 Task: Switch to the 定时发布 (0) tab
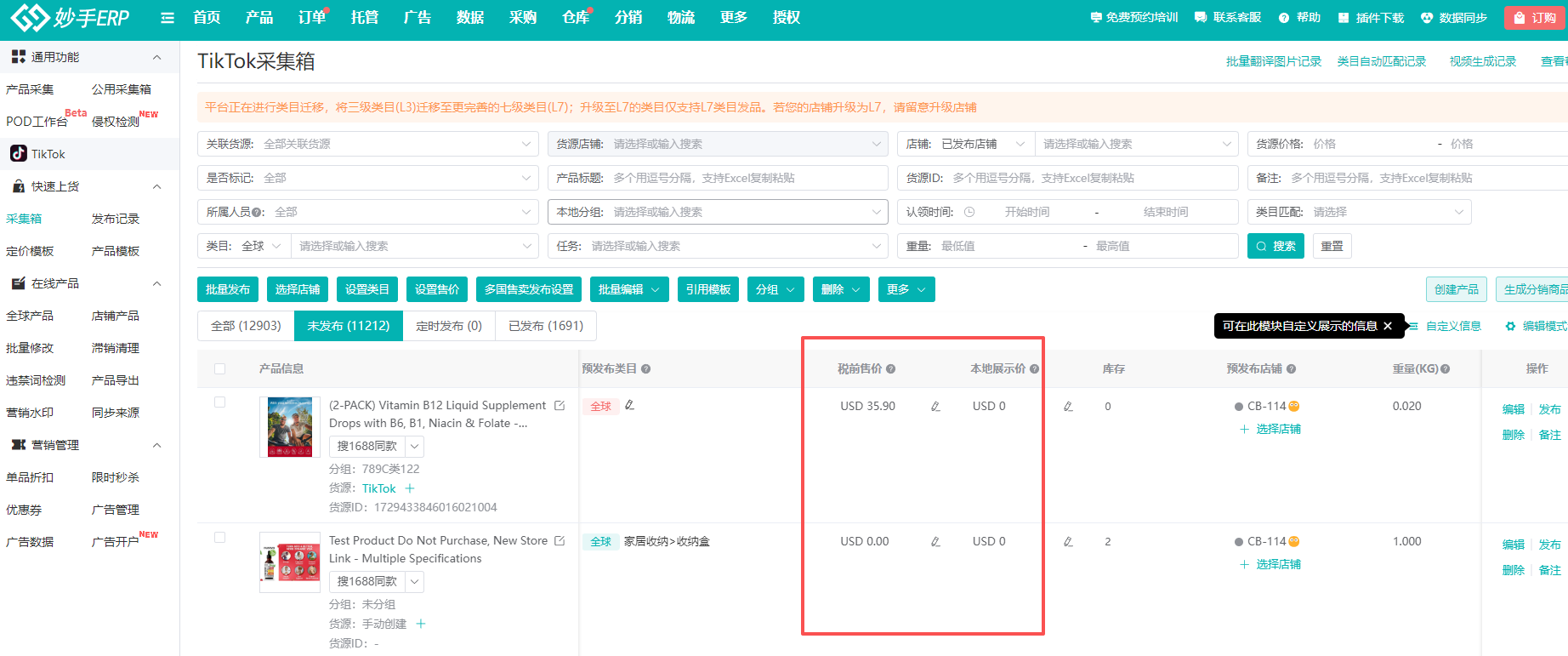click(449, 326)
